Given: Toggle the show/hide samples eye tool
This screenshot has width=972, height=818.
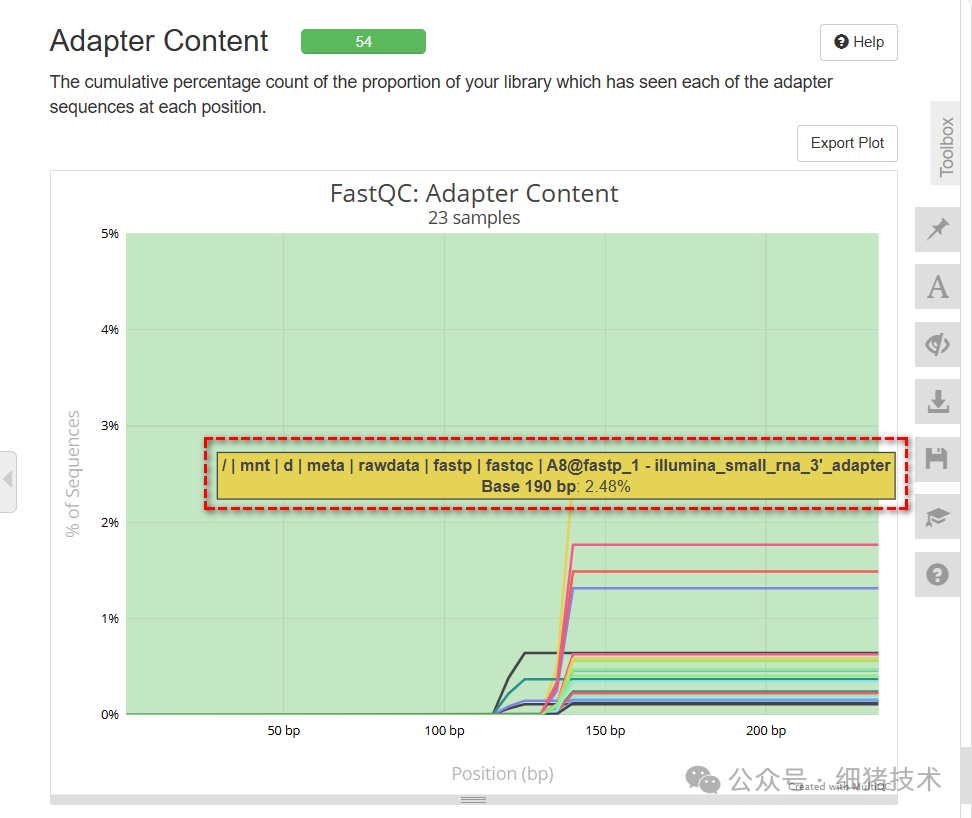Looking at the screenshot, I should [936, 344].
